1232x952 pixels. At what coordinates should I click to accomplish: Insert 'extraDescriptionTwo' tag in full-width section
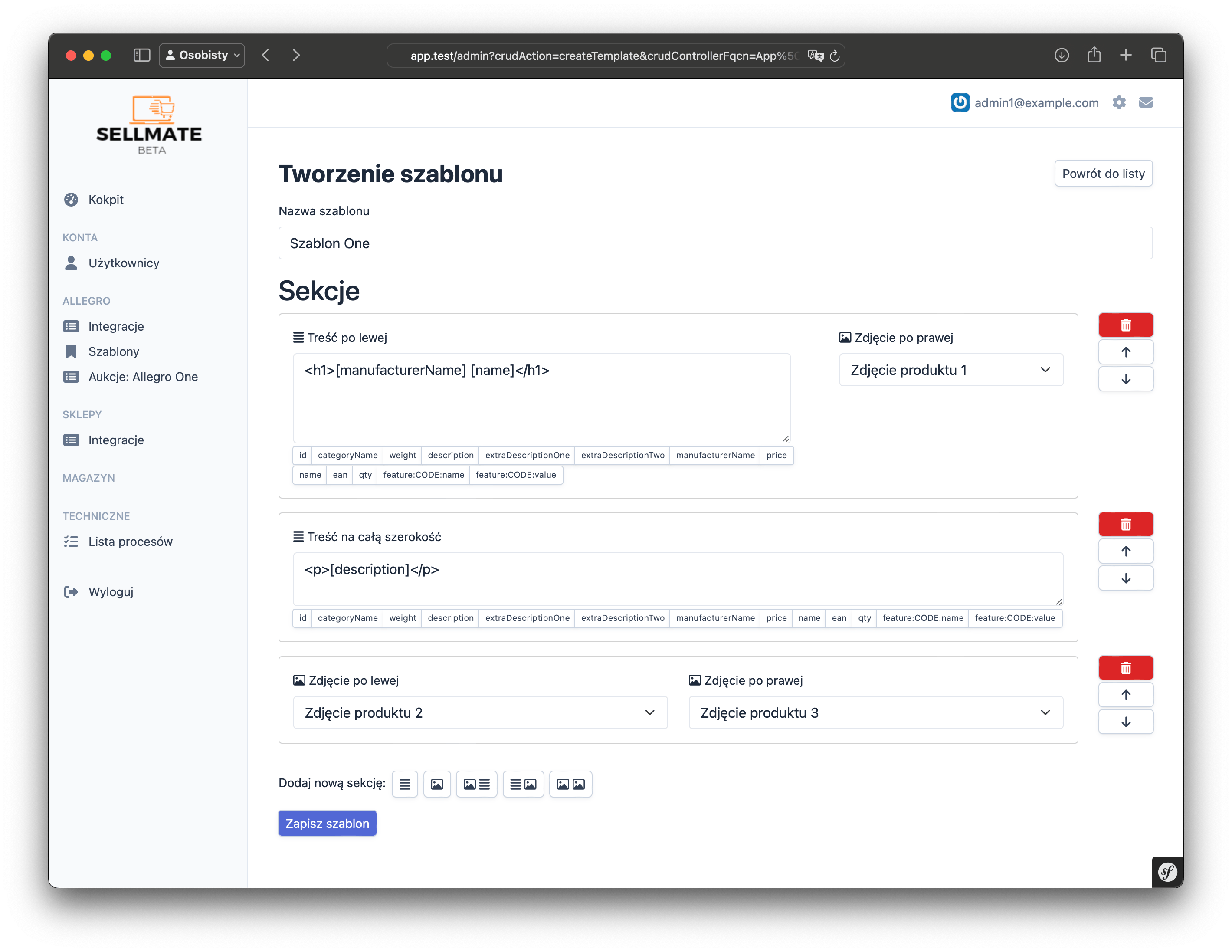(622, 618)
